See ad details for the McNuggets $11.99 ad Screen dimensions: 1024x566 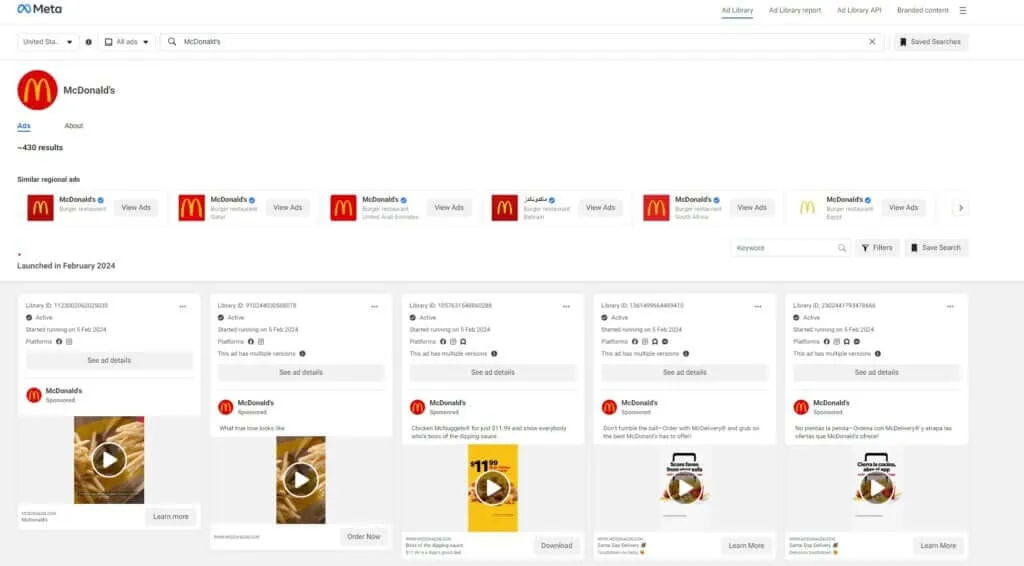coord(492,373)
